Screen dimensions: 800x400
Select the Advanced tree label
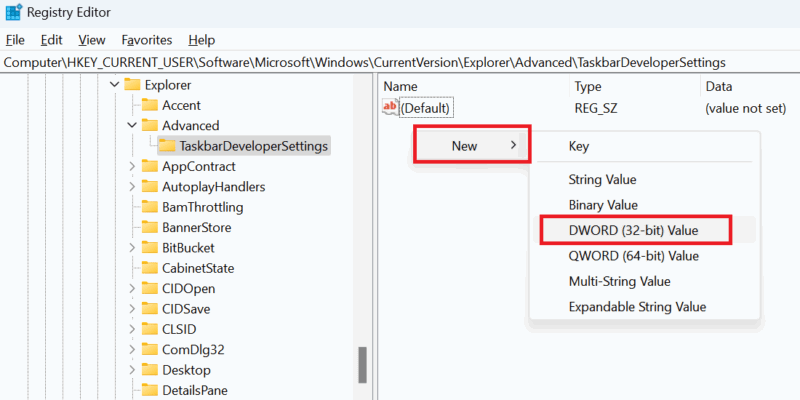pos(190,126)
